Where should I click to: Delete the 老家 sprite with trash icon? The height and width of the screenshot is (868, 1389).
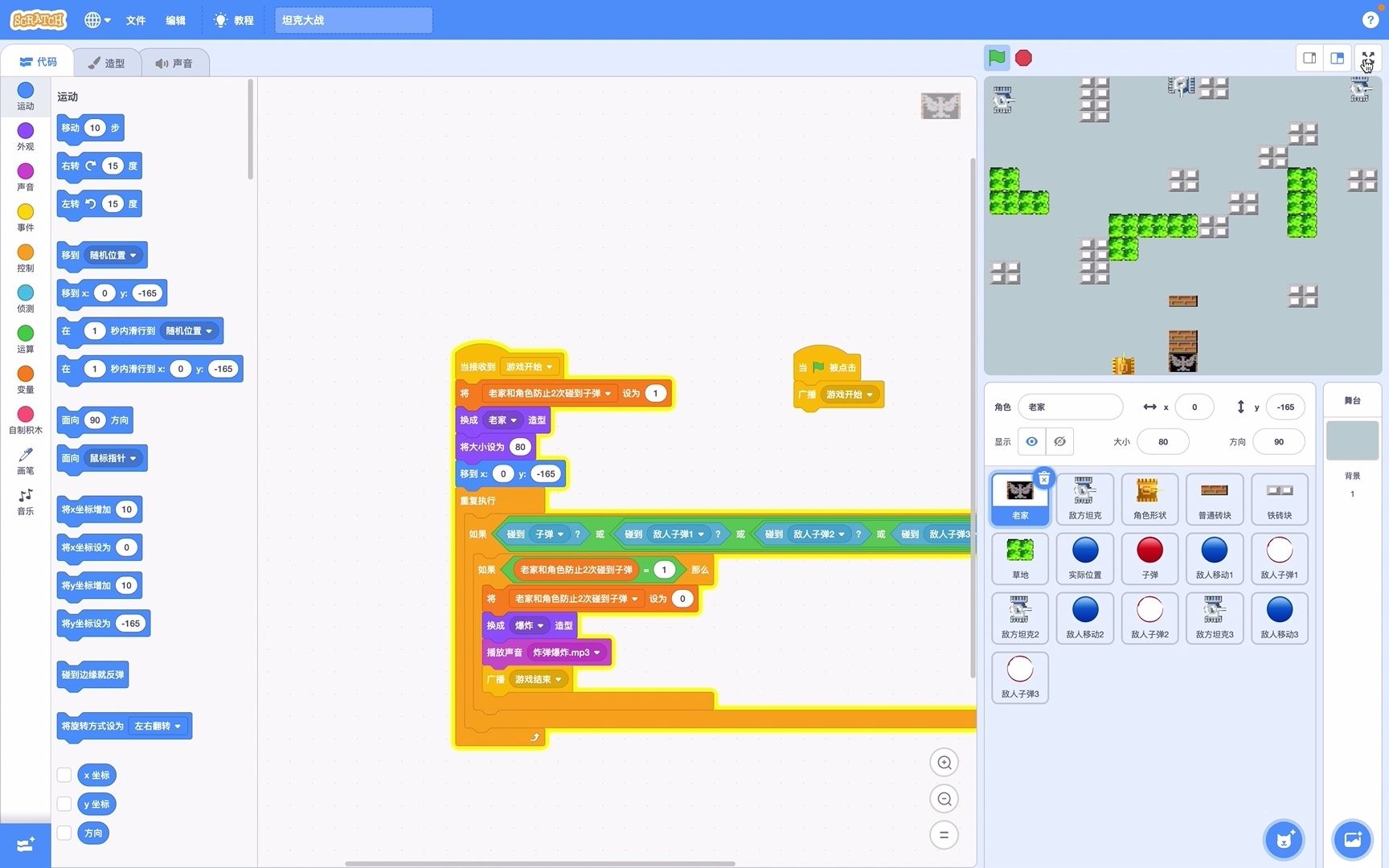click(x=1044, y=479)
